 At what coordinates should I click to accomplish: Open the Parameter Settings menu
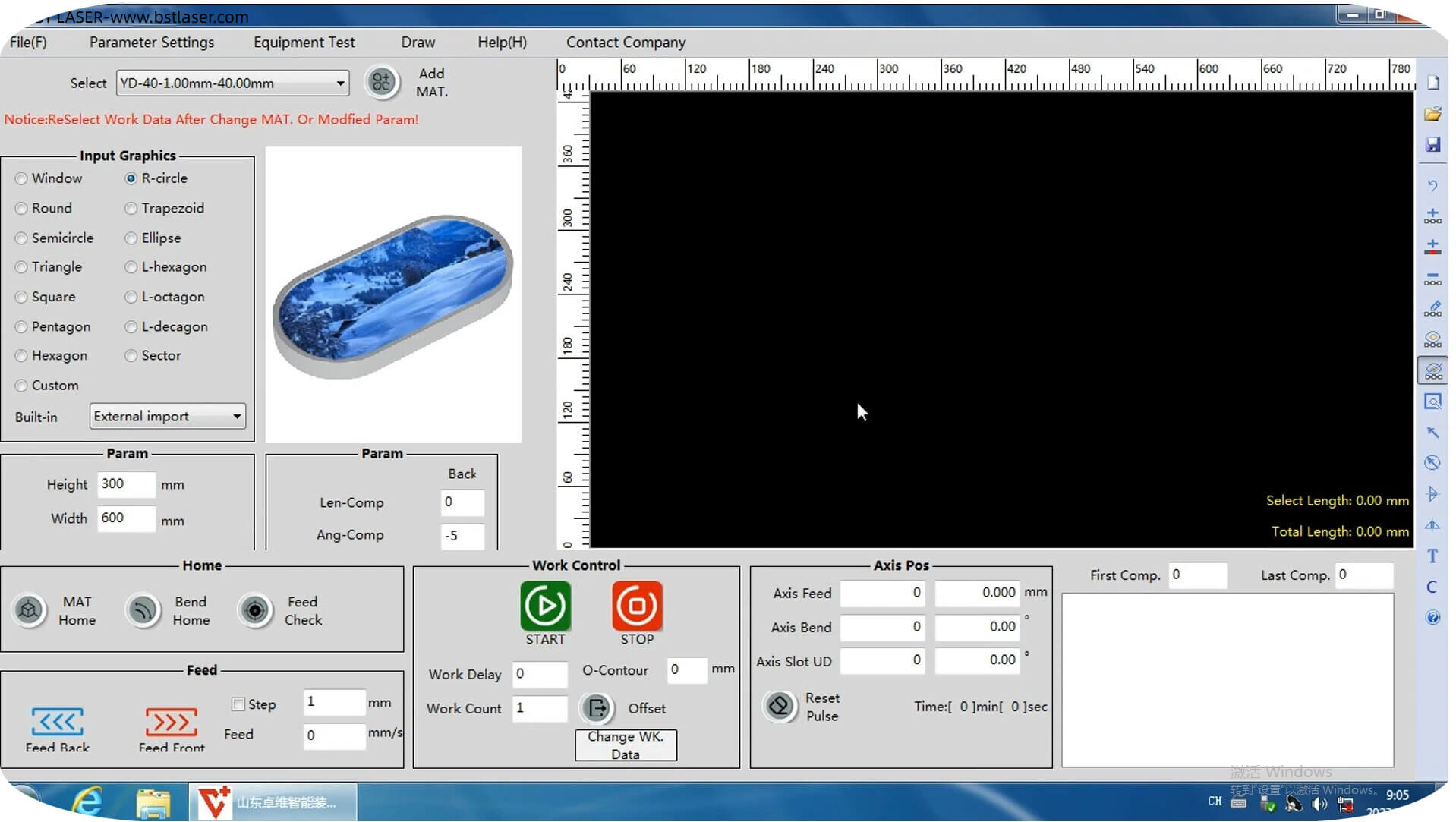coord(152,43)
